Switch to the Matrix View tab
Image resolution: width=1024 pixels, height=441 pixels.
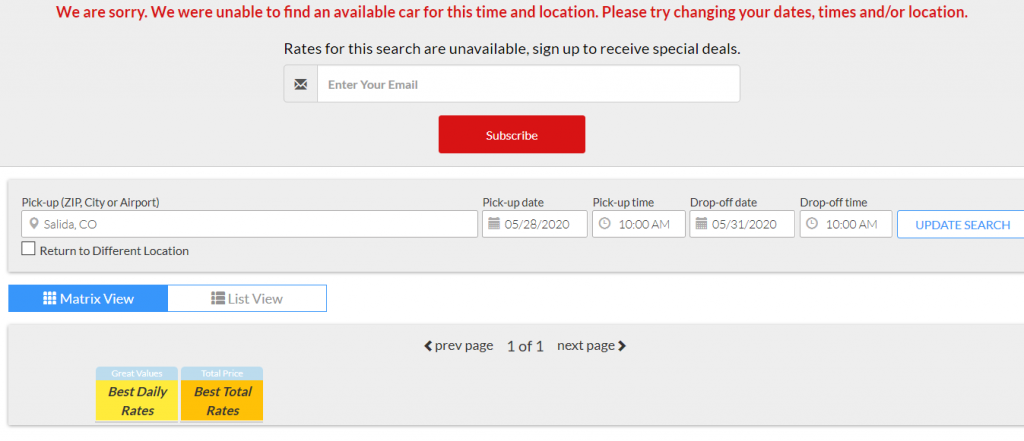(x=88, y=299)
